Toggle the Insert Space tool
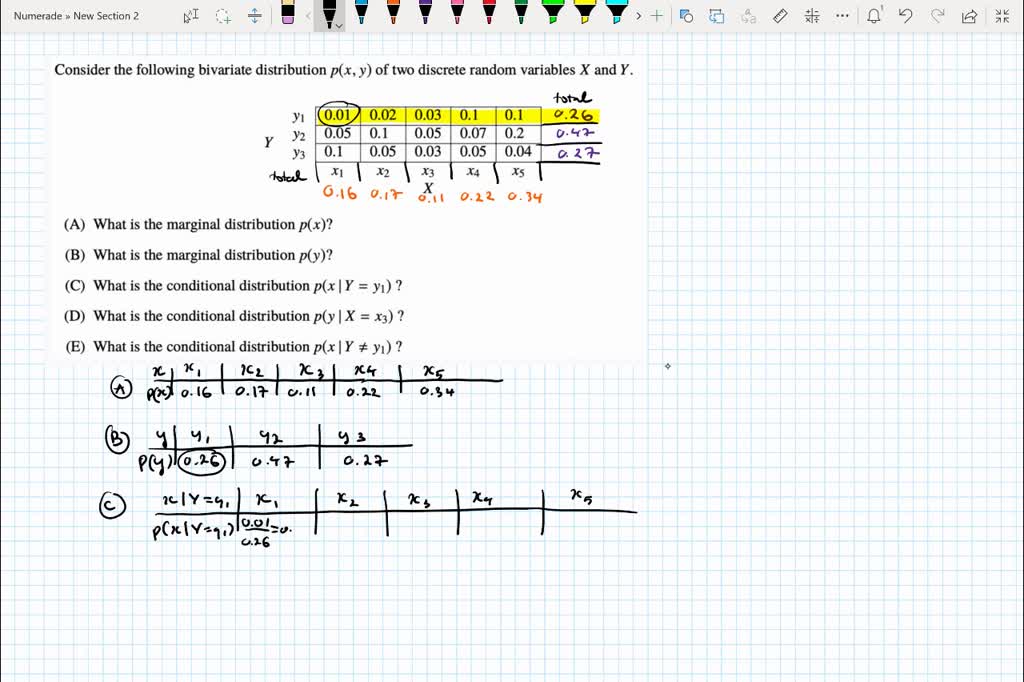This screenshot has width=1024, height=682. point(255,15)
